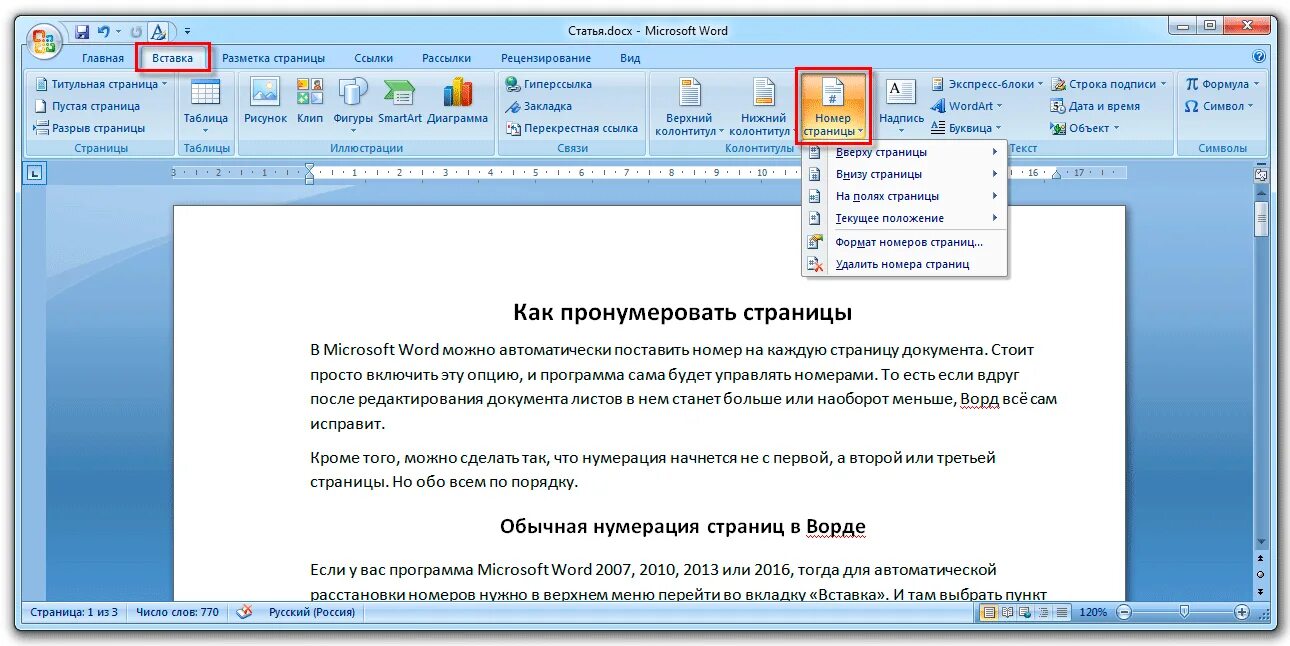Open the Экспресс-блоки dropdown
Image resolution: width=1290 pixels, height=646 pixels.
[987, 84]
